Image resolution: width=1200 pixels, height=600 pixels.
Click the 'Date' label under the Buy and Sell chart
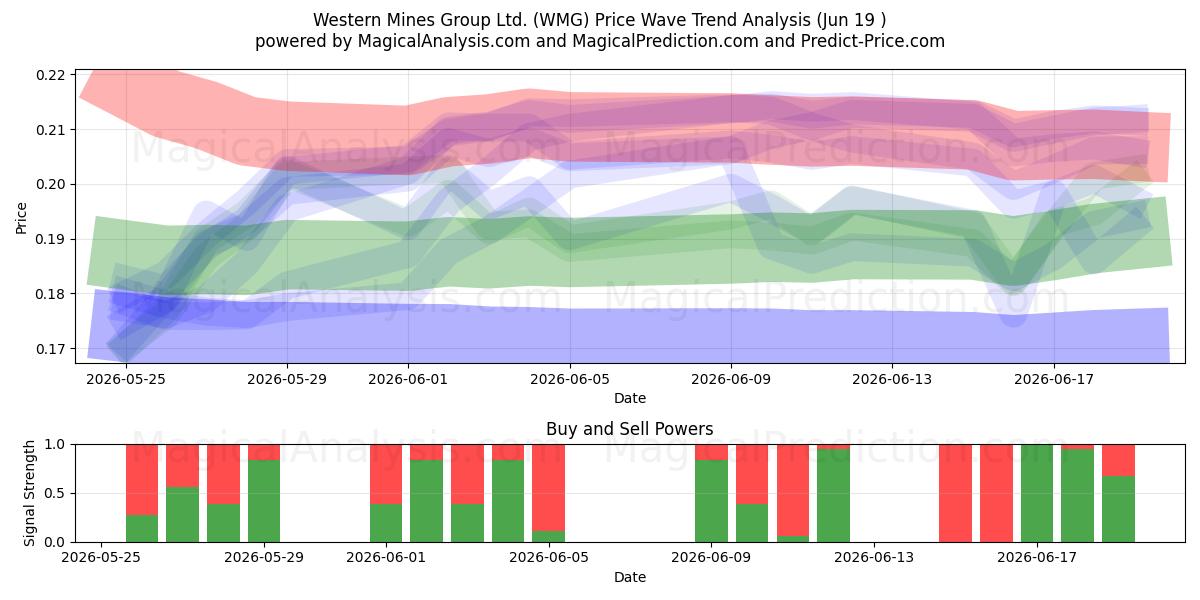coord(630,577)
